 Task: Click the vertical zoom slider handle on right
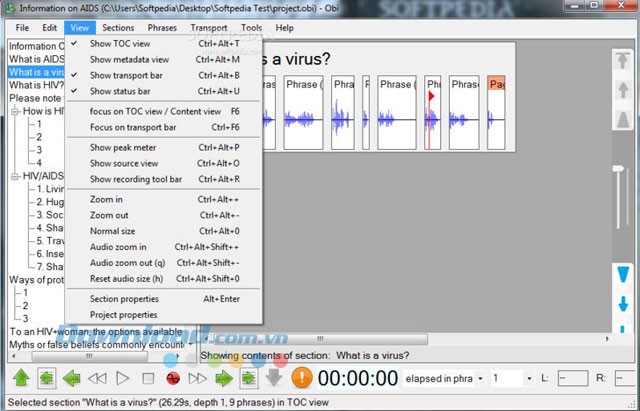click(x=620, y=168)
